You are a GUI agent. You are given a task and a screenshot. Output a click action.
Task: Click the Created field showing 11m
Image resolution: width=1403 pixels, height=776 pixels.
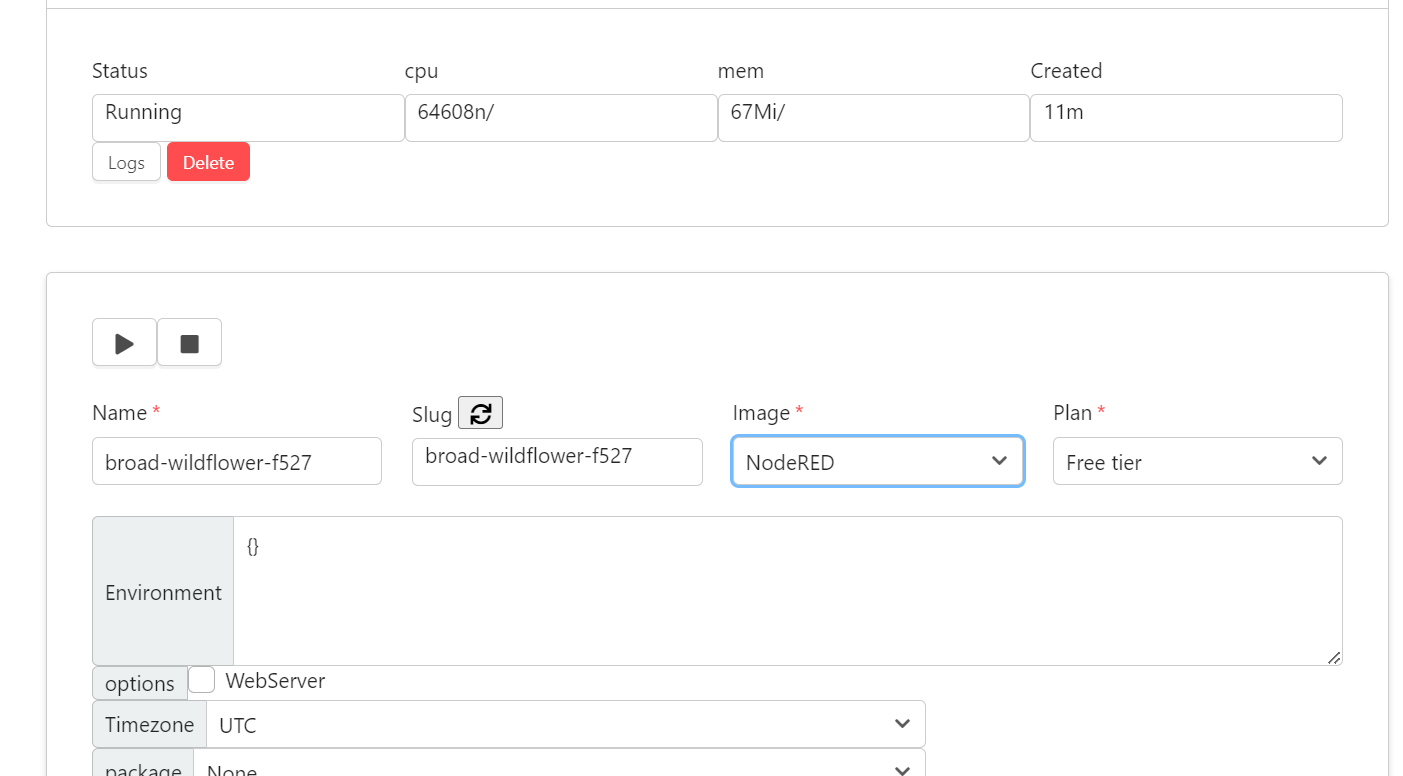click(1186, 118)
